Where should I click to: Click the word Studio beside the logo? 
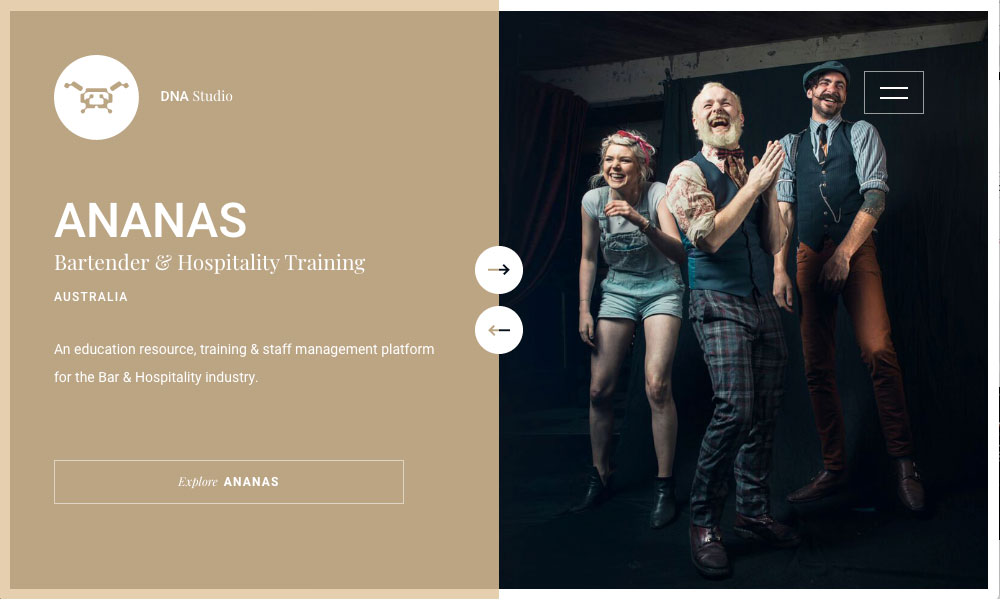212,96
